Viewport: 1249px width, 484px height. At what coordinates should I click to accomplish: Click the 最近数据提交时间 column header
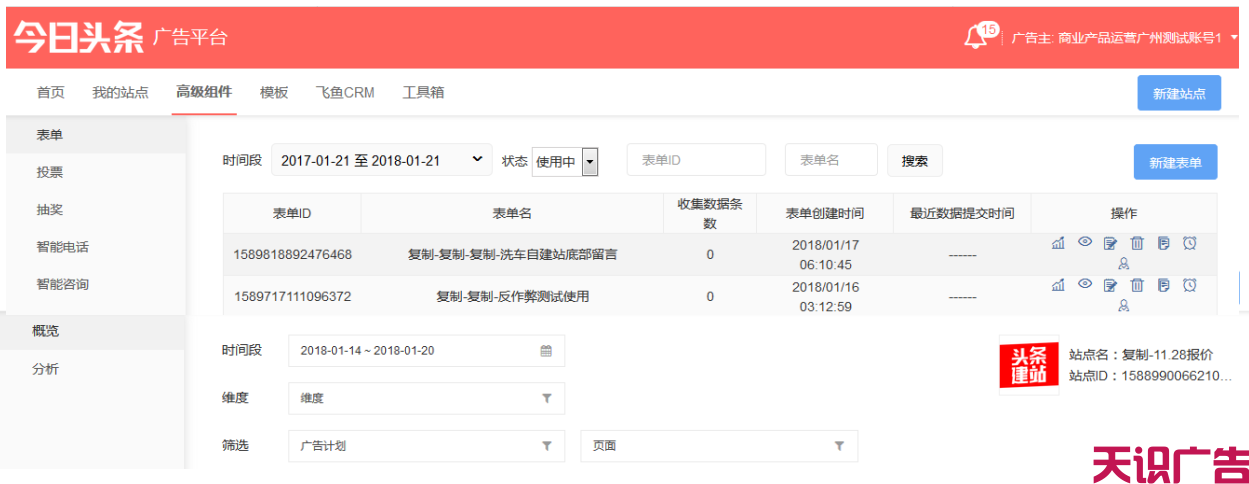click(x=962, y=213)
